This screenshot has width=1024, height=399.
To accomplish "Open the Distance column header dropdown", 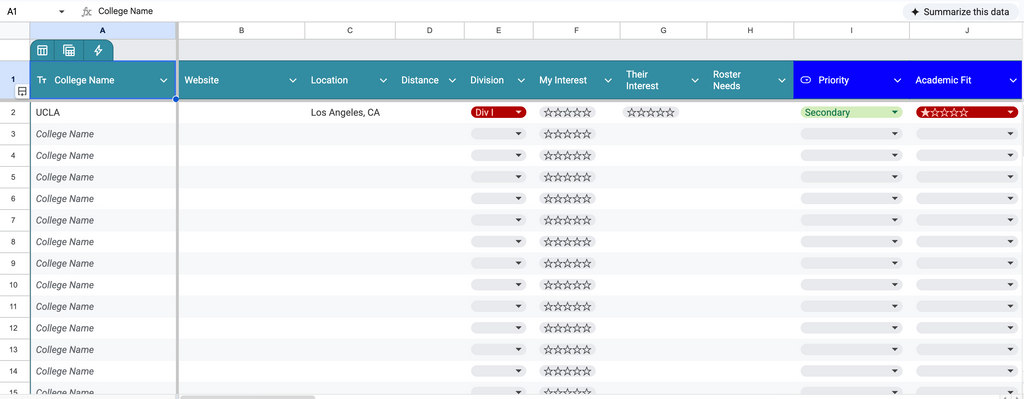I will tap(452, 80).
